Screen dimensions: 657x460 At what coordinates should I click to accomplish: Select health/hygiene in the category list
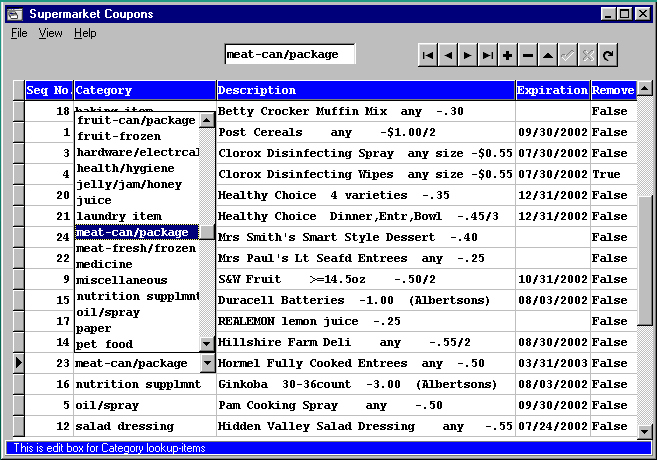pos(137,168)
